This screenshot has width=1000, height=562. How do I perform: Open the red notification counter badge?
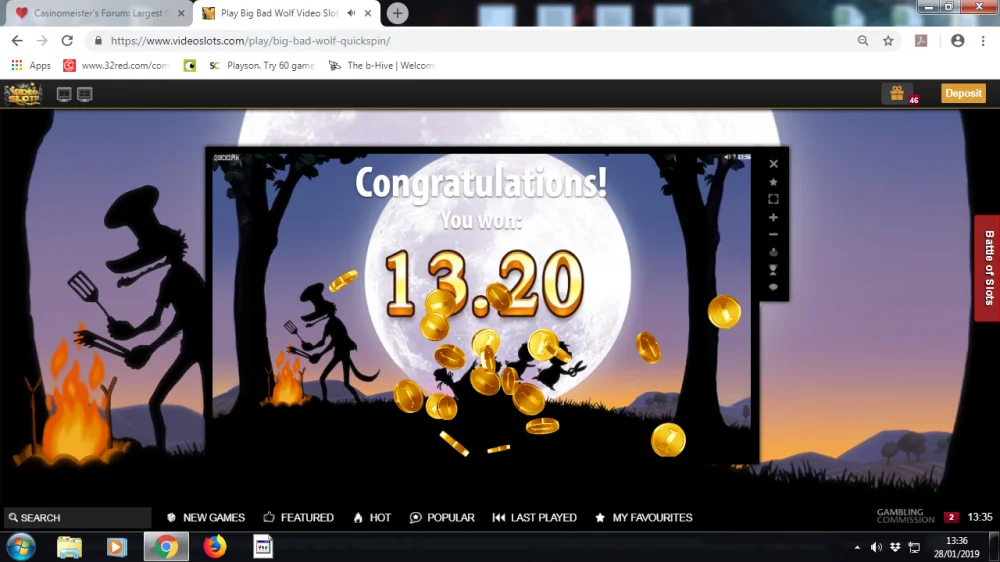tap(951, 517)
